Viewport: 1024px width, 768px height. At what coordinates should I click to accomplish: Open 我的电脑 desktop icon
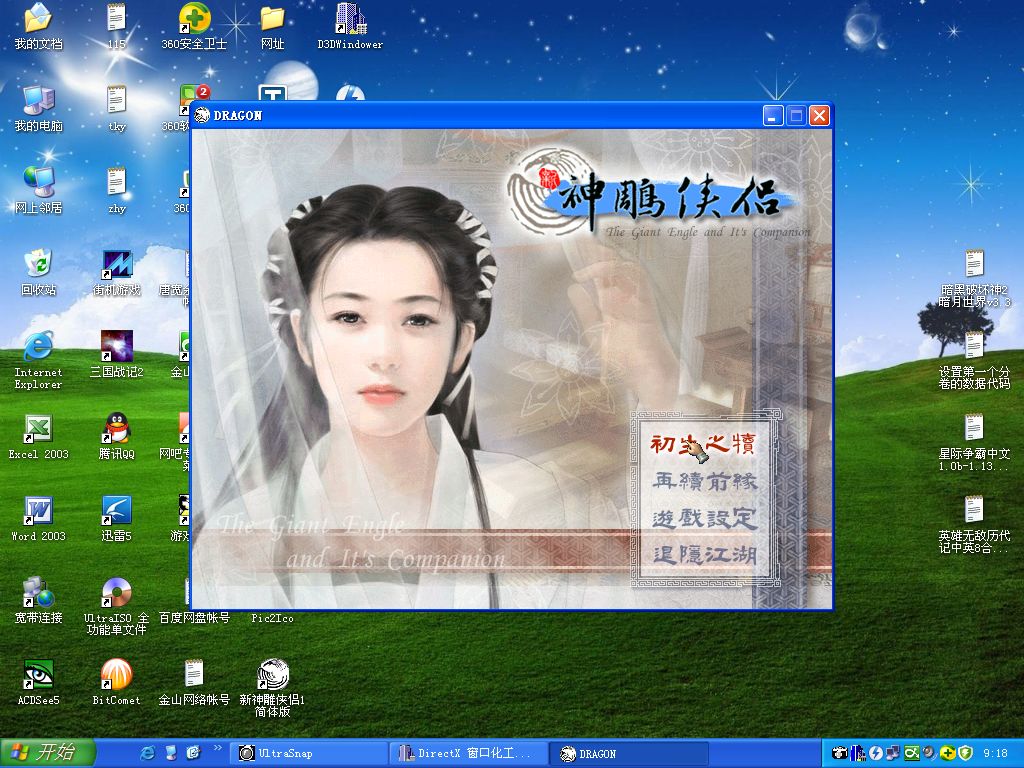39,109
